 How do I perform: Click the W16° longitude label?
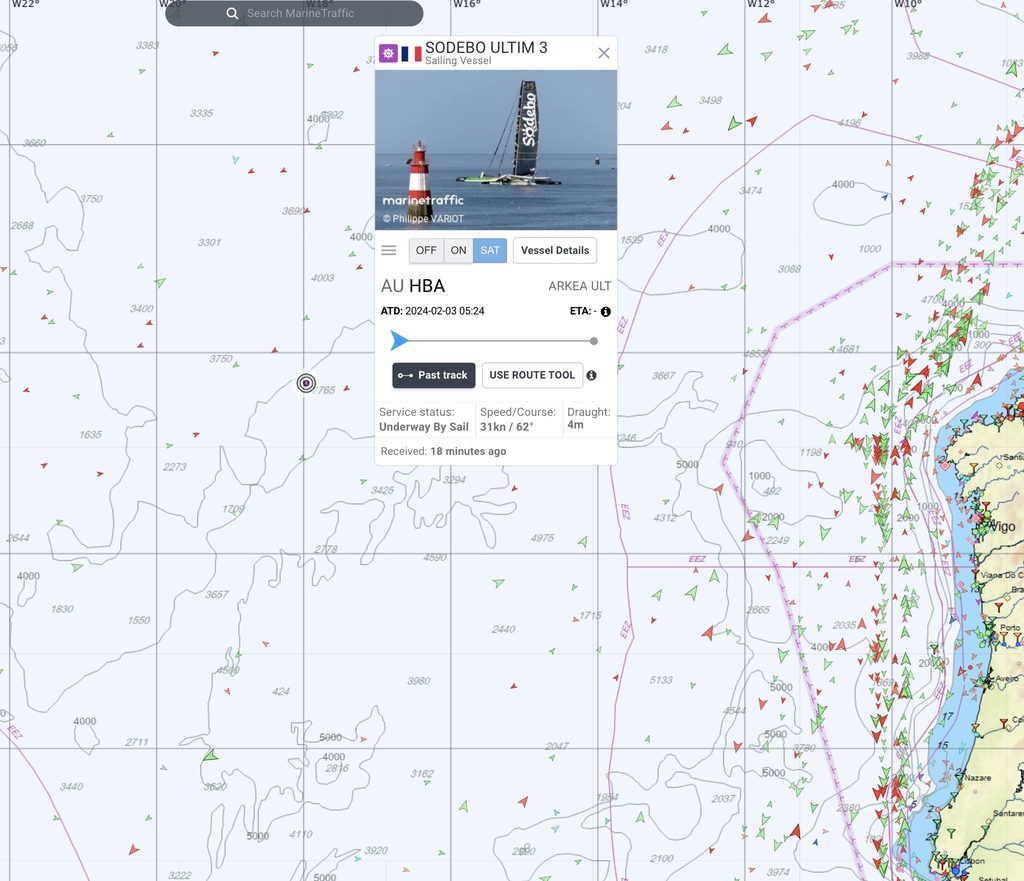(467, 4)
